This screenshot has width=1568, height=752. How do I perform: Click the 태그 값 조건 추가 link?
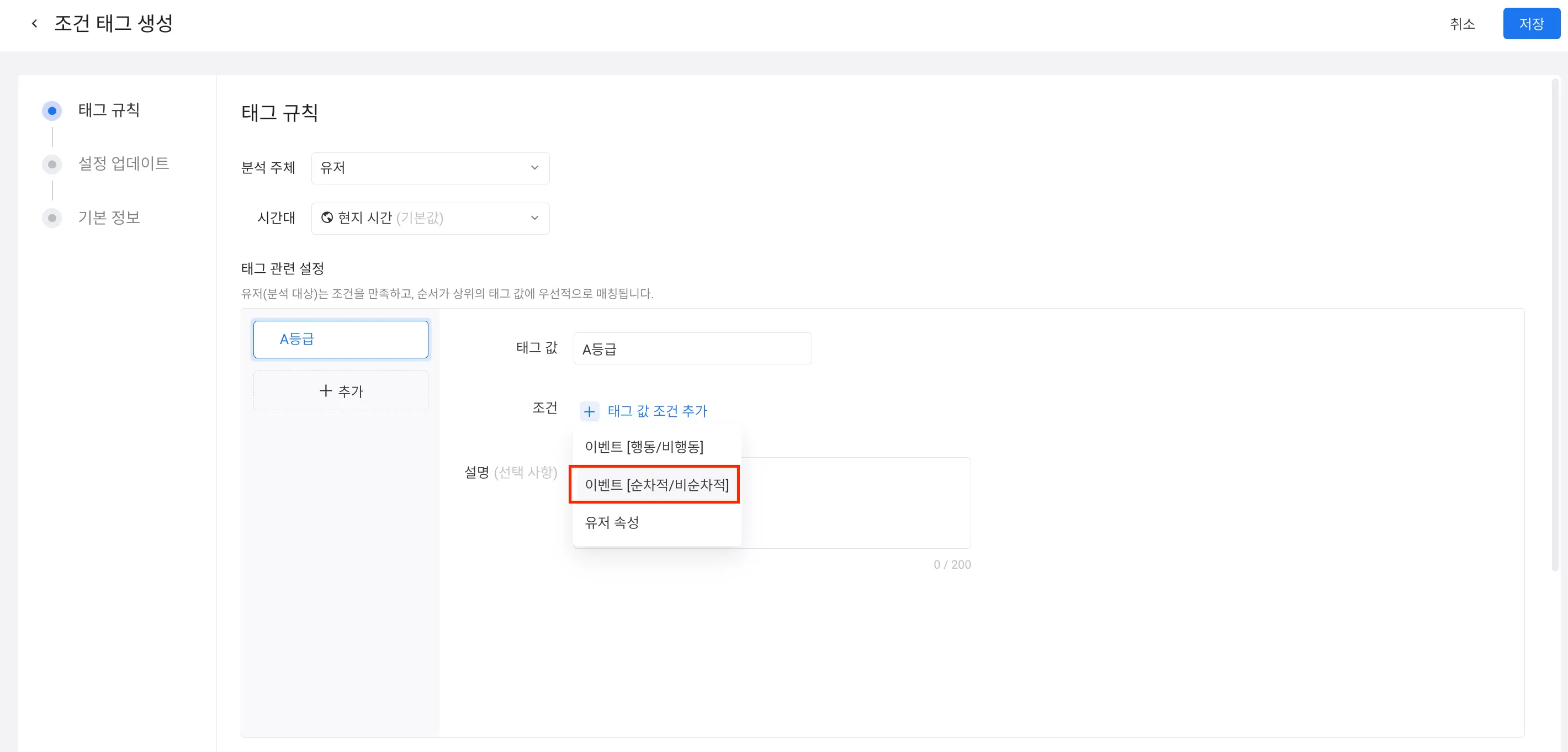658,411
